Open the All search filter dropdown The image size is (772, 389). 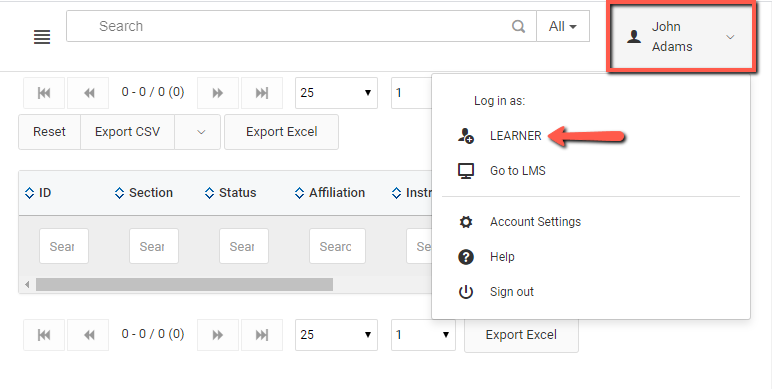(563, 26)
